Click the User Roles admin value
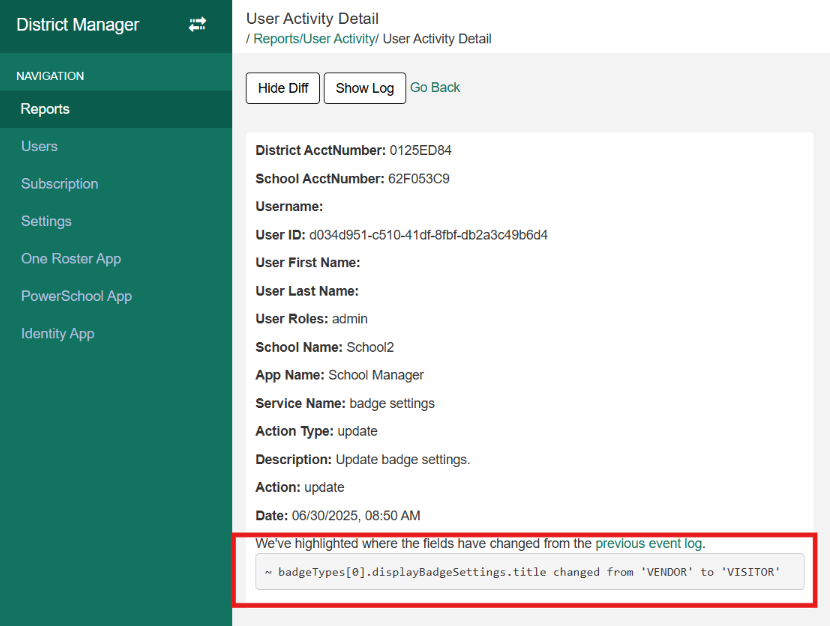Image resolution: width=830 pixels, height=626 pixels. [349, 319]
